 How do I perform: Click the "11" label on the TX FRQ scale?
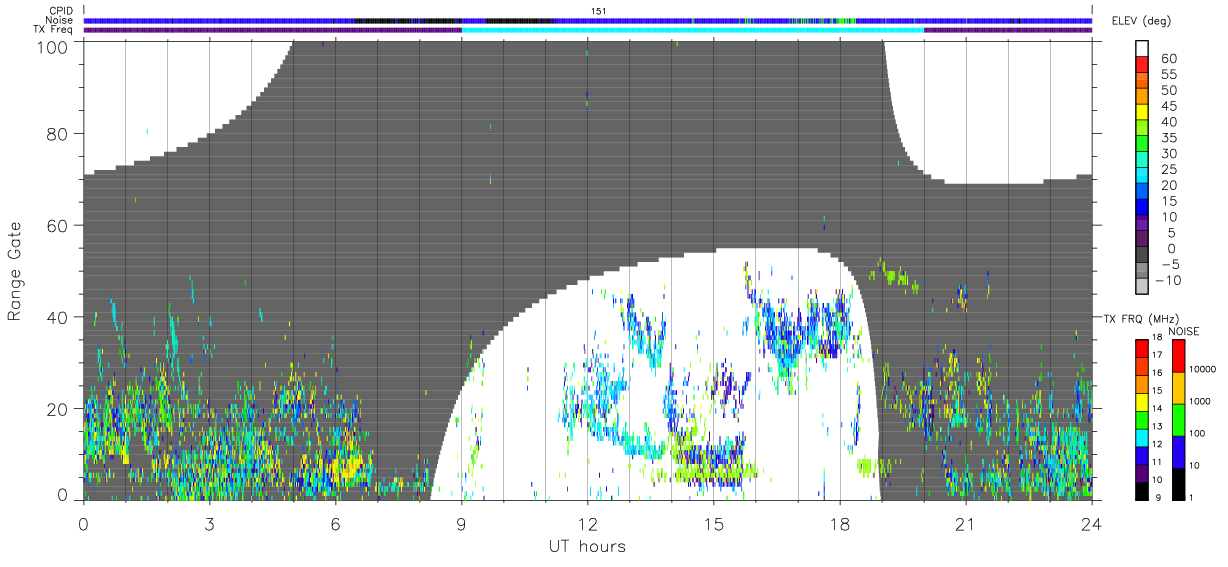click(x=1159, y=462)
